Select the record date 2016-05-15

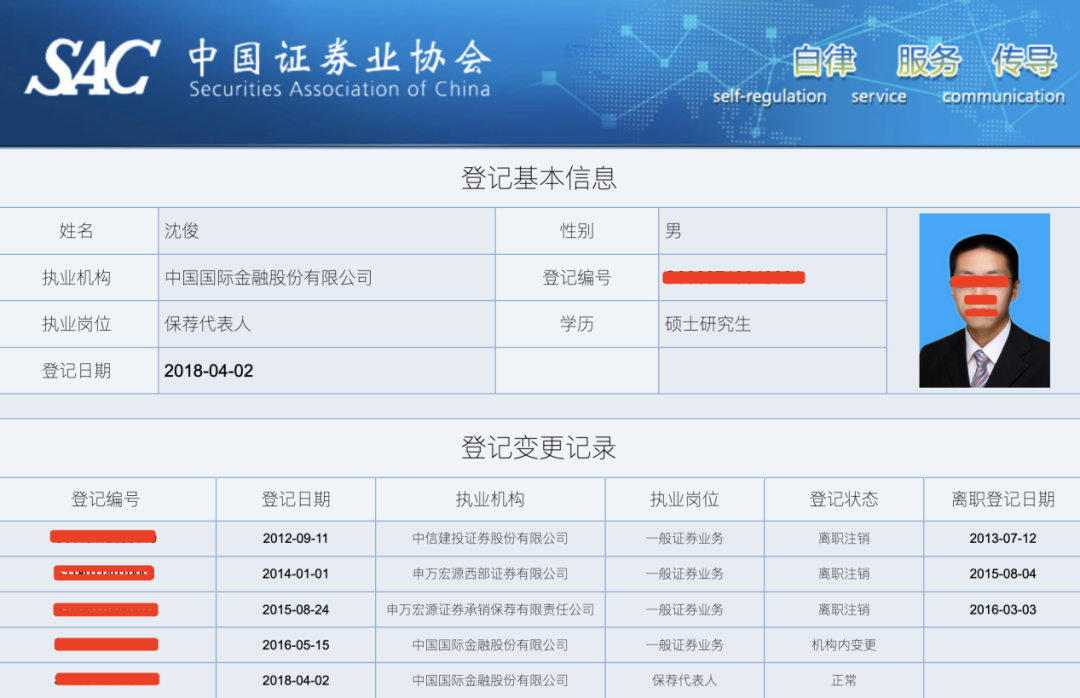tap(295, 645)
